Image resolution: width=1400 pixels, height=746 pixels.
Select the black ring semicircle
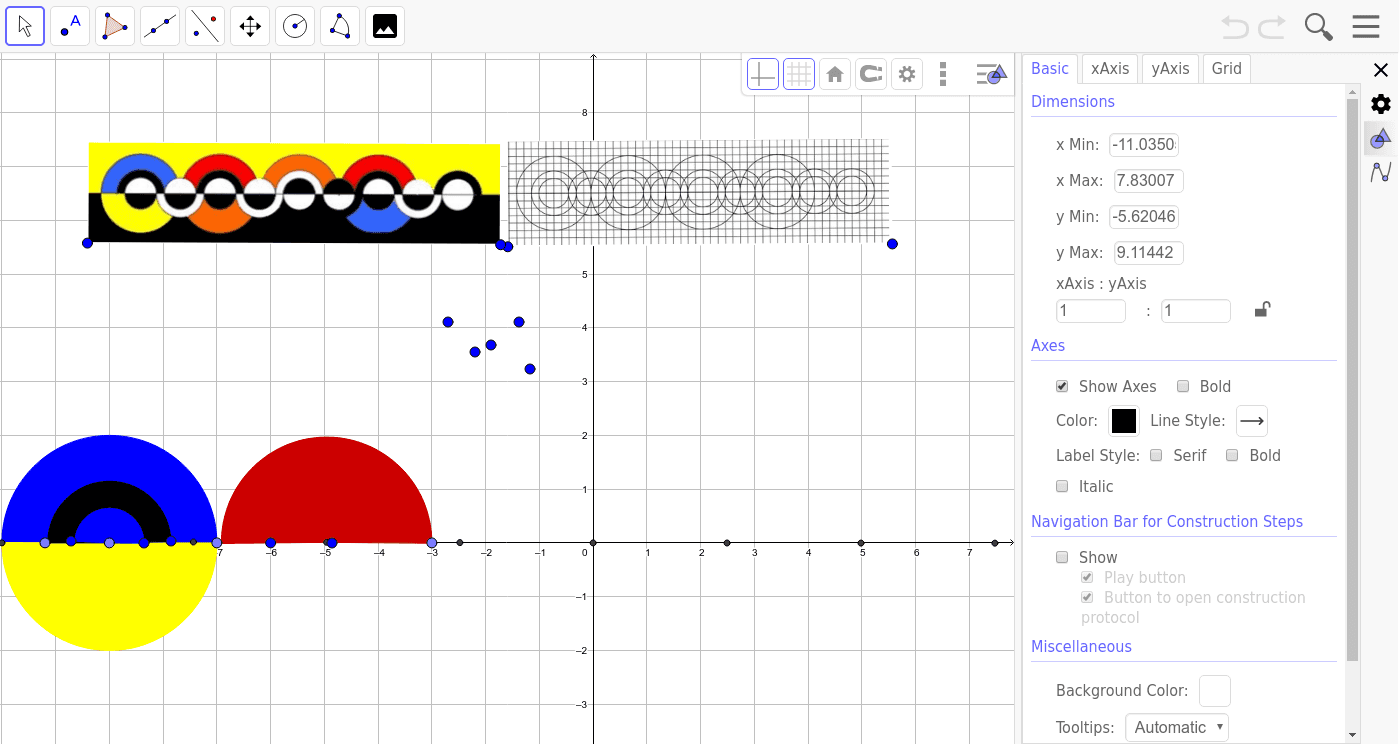click(x=109, y=494)
